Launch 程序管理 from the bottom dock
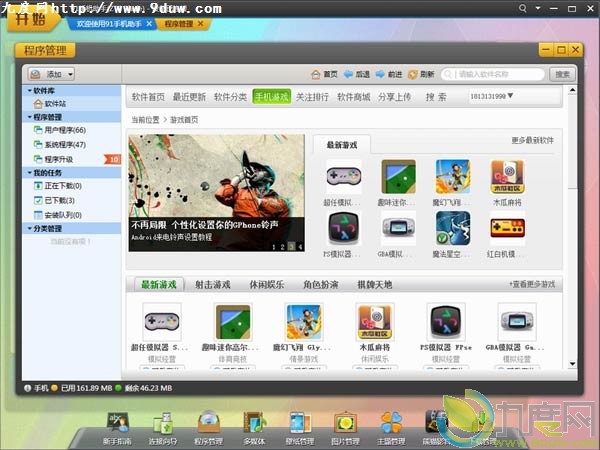The height and width of the screenshot is (450, 600). pos(209,429)
